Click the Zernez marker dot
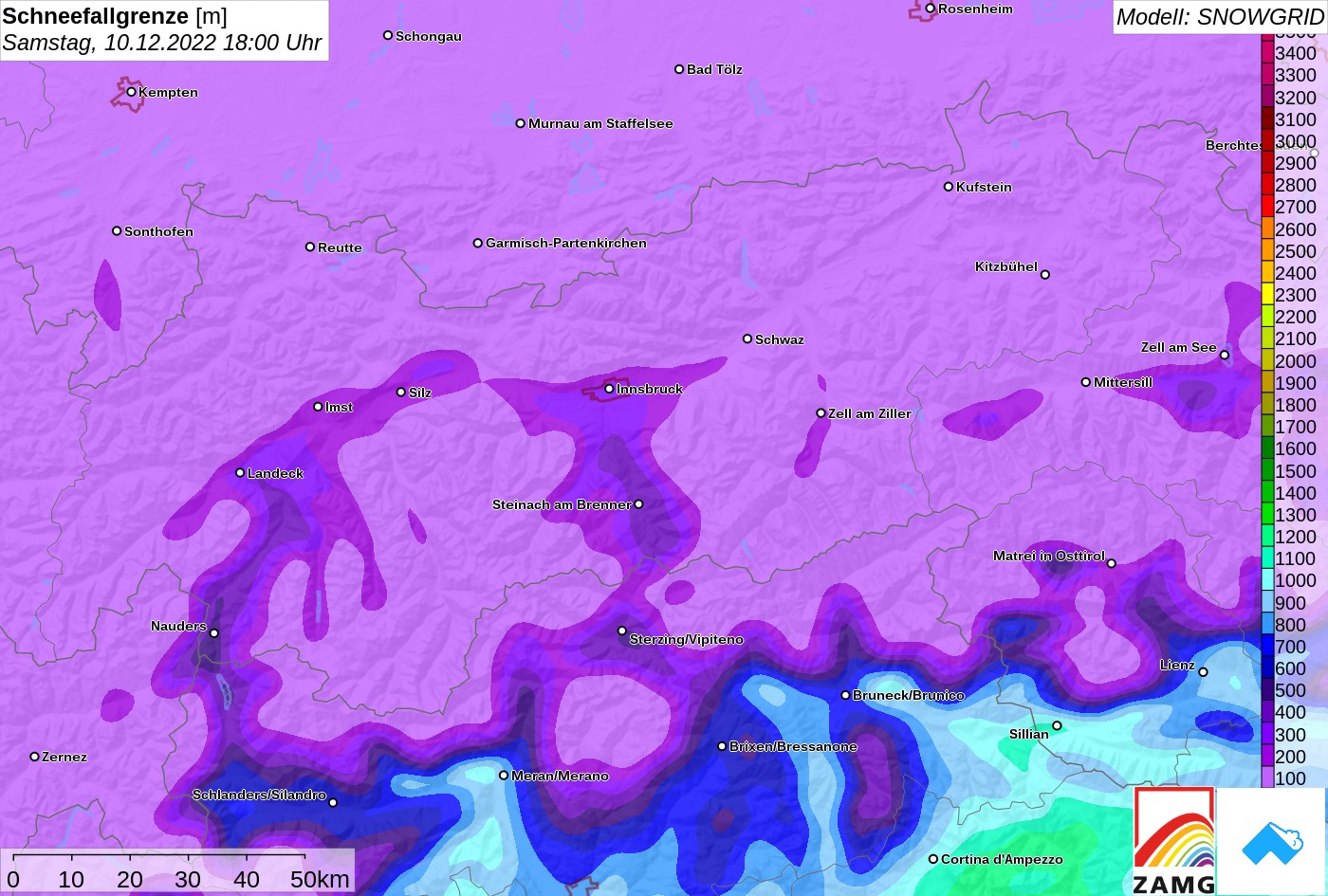1328x896 pixels. pos(35,757)
